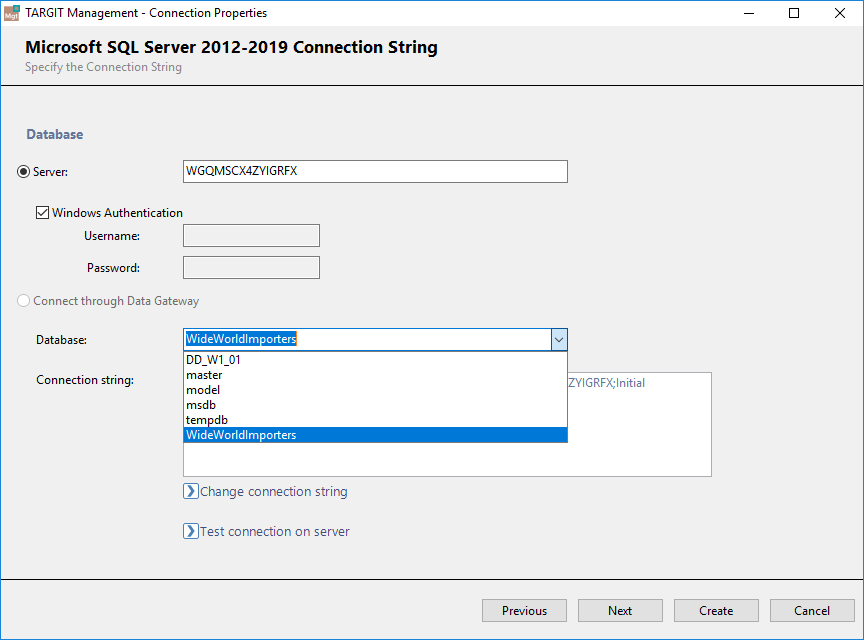Go to the Next step
Screen dimensions: 864x640
pos(620,611)
